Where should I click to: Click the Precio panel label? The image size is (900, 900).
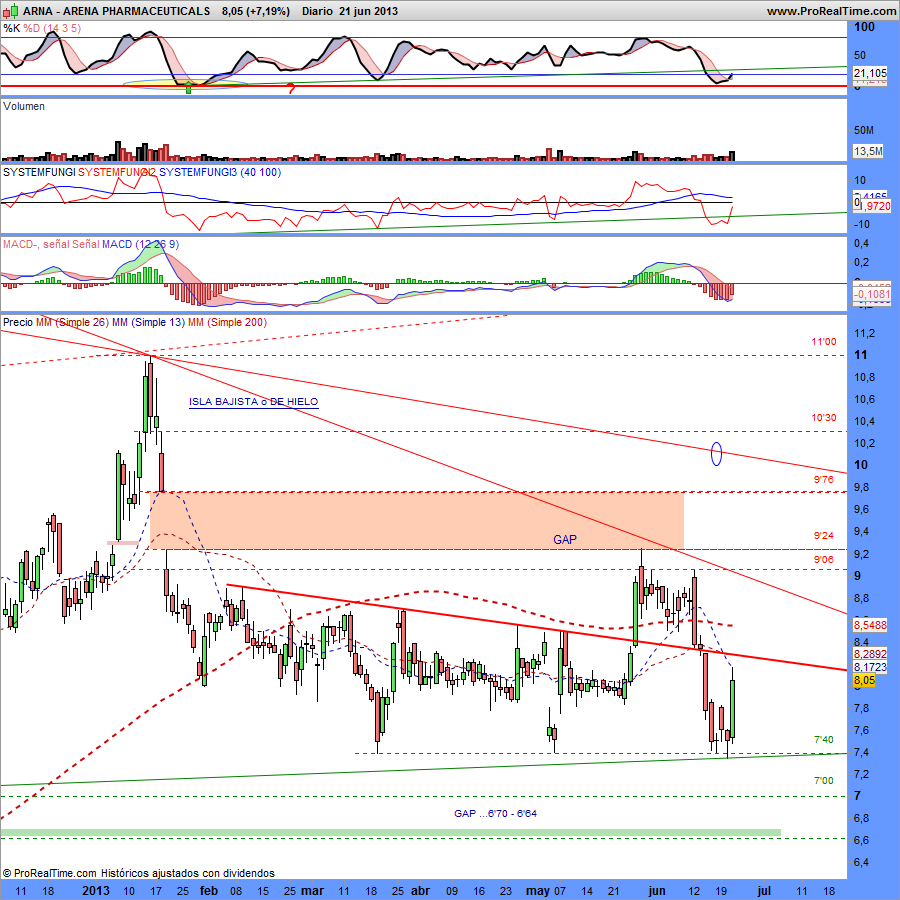point(18,323)
